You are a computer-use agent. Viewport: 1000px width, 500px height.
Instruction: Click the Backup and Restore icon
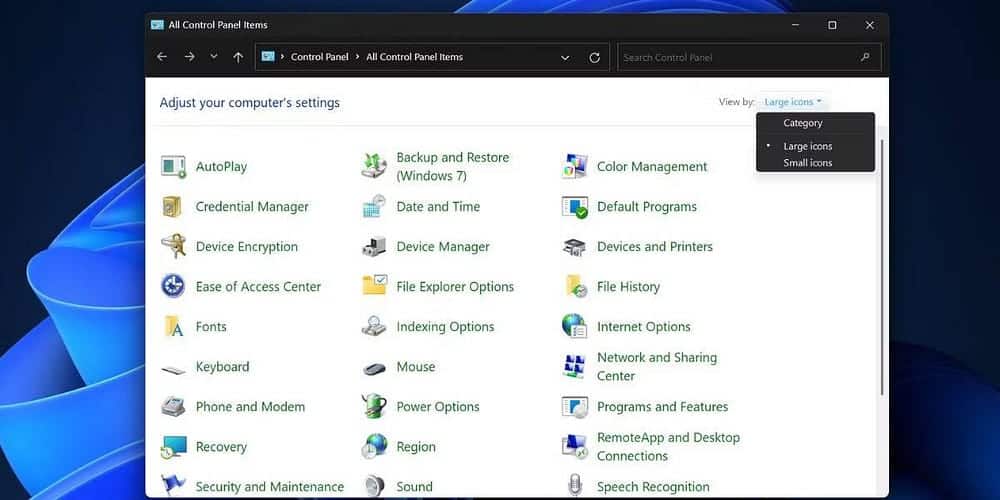coord(374,167)
